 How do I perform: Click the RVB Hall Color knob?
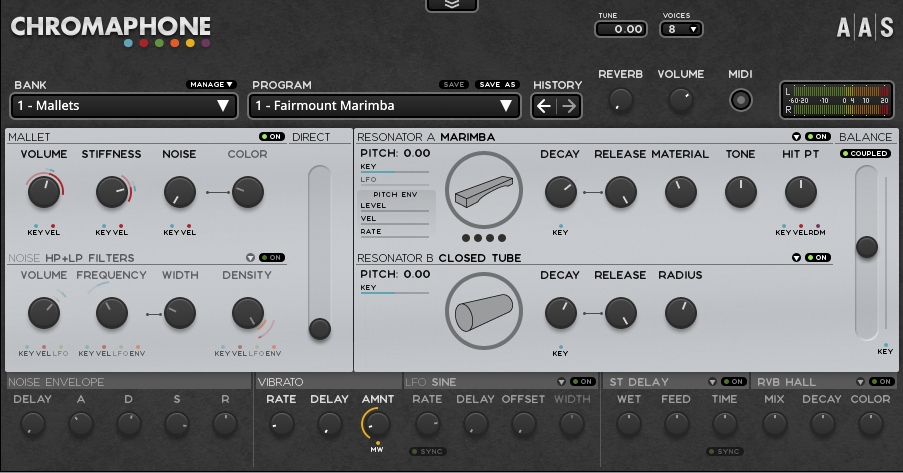(870, 425)
